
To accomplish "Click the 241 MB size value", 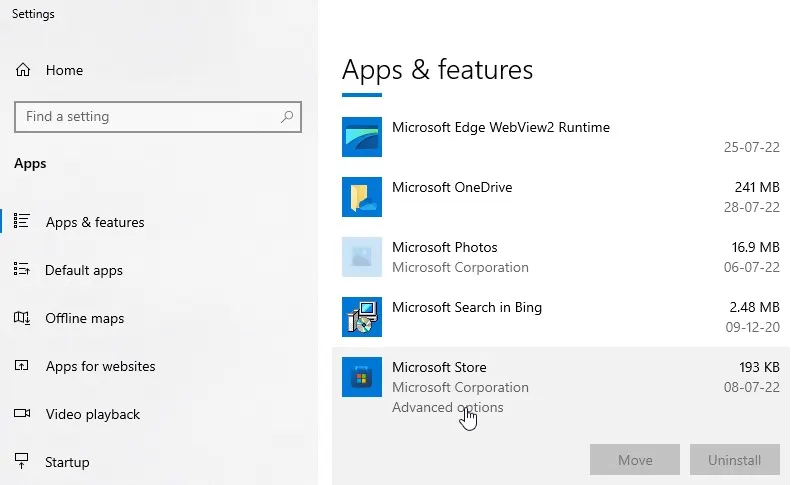I will point(757,187).
